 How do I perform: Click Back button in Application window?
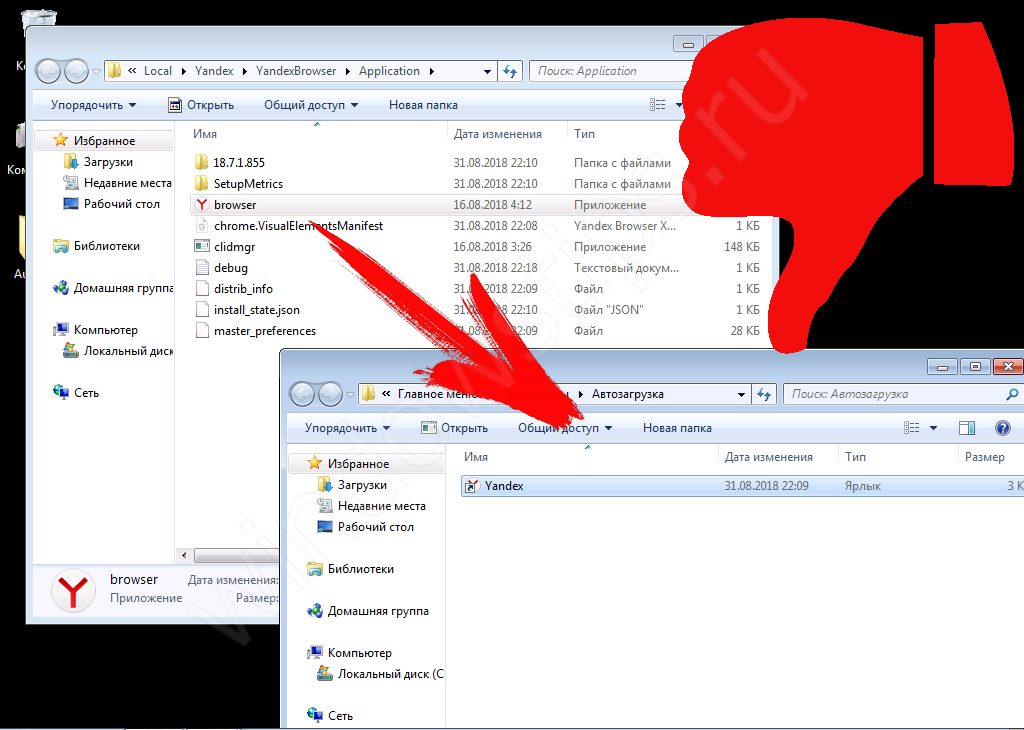48,71
